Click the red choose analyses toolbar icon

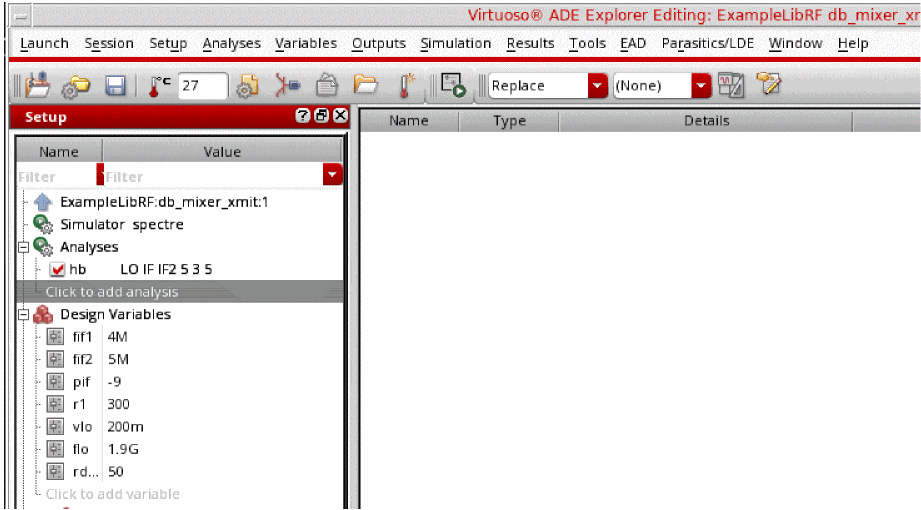click(287, 86)
